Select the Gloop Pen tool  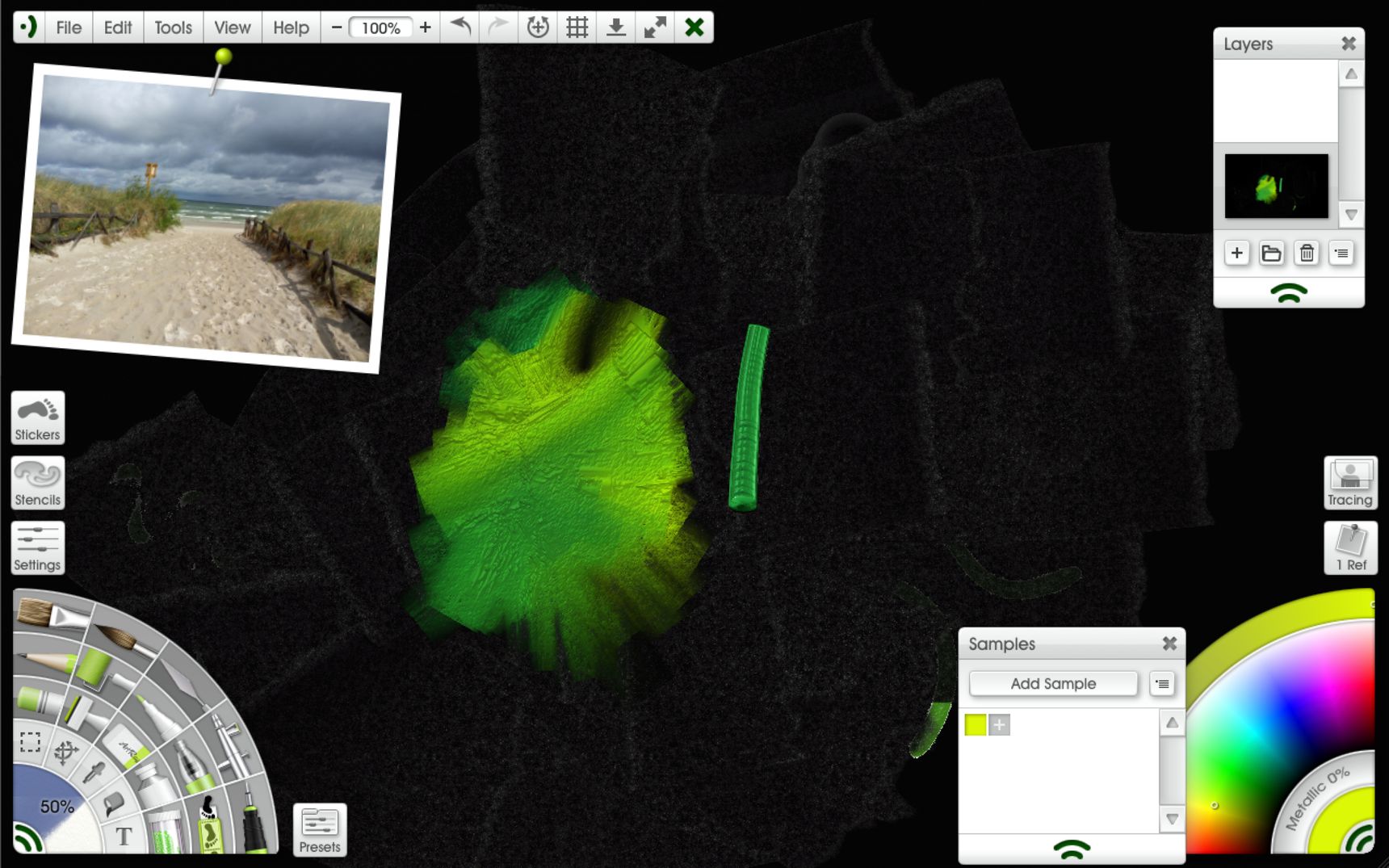click(x=192, y=765)
